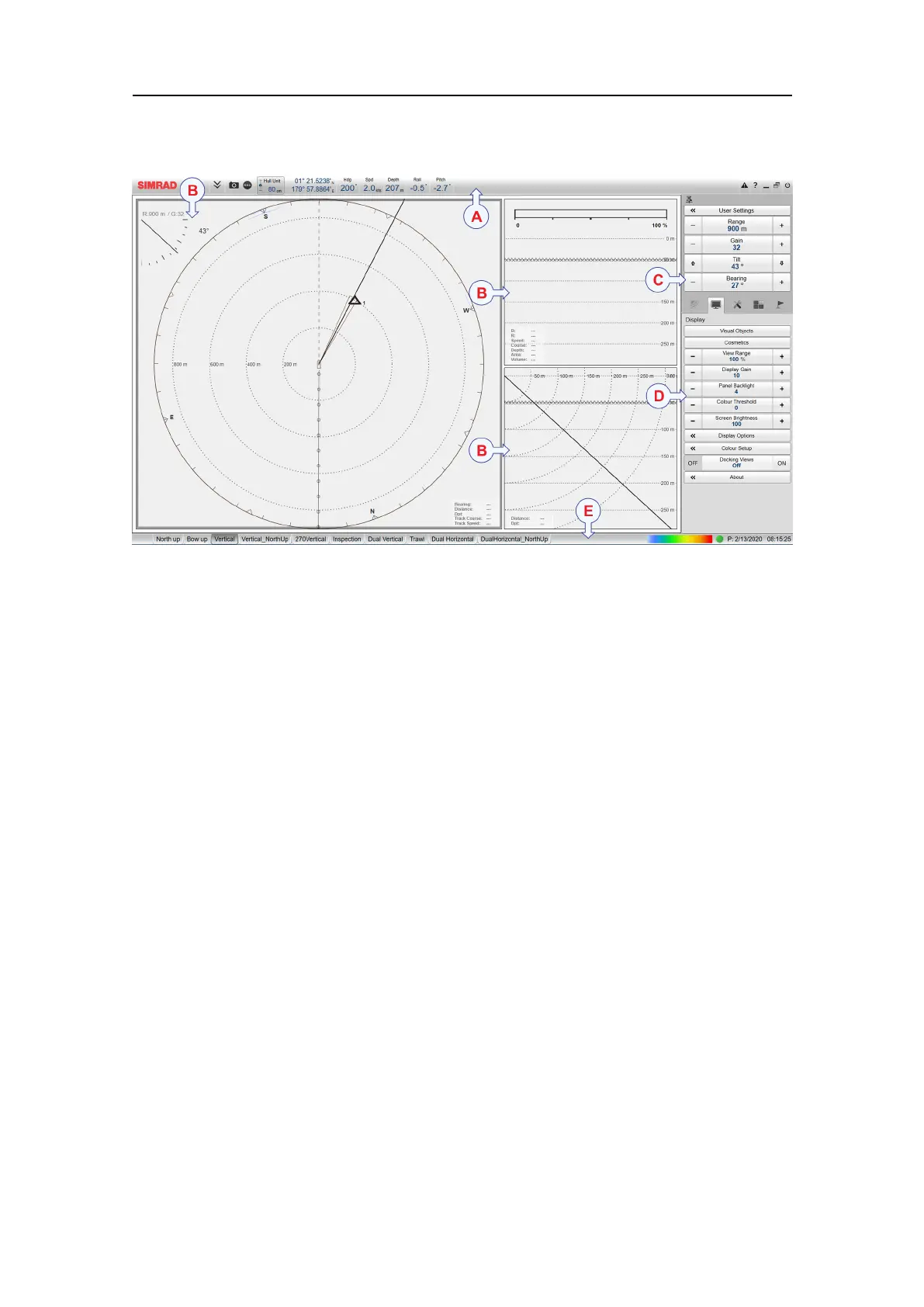Pin the menu with the pushpin icon

pyautogui.click(x=689, y=200)
